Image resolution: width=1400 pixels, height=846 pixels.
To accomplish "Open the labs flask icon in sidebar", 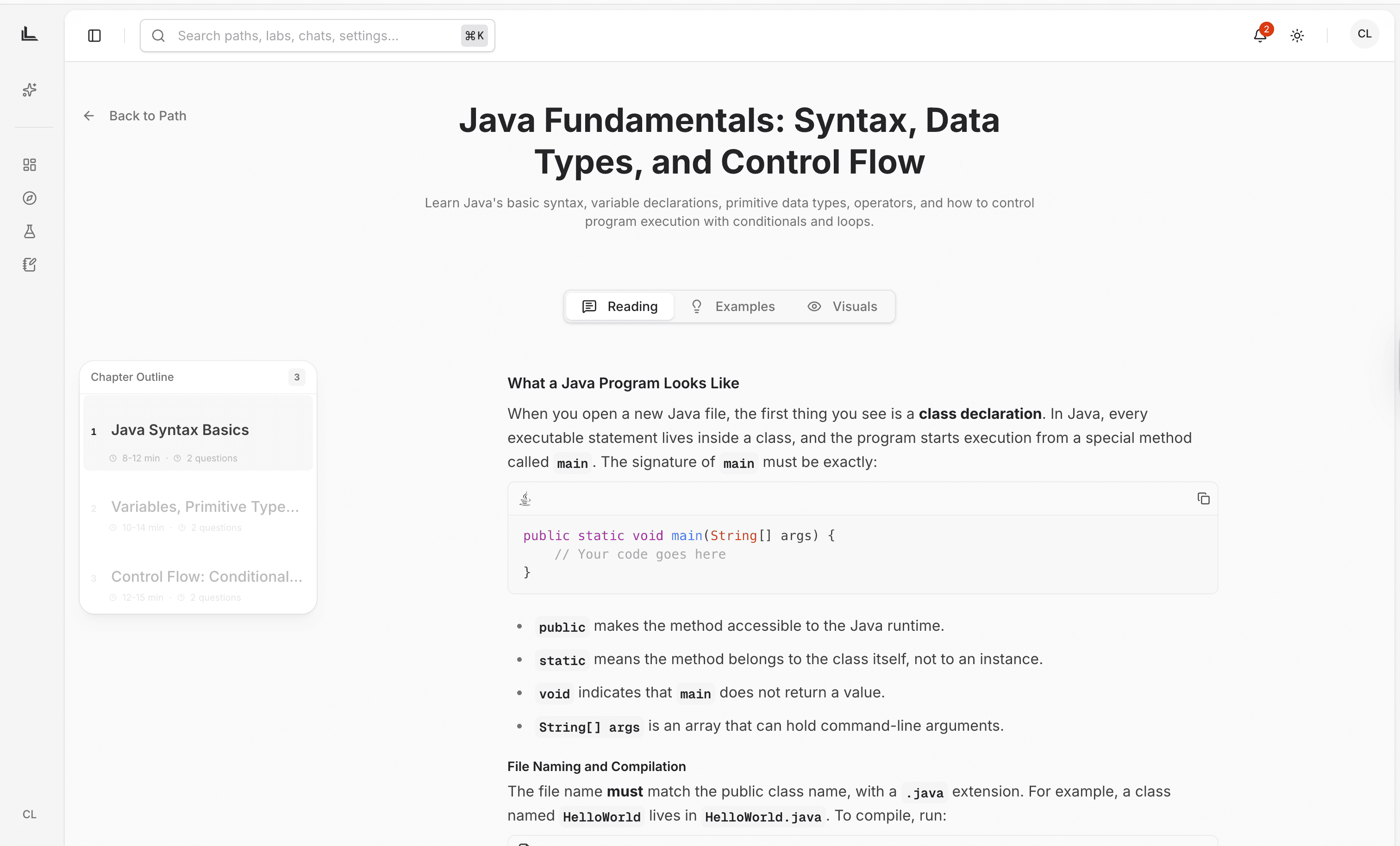I will [30, 231].
